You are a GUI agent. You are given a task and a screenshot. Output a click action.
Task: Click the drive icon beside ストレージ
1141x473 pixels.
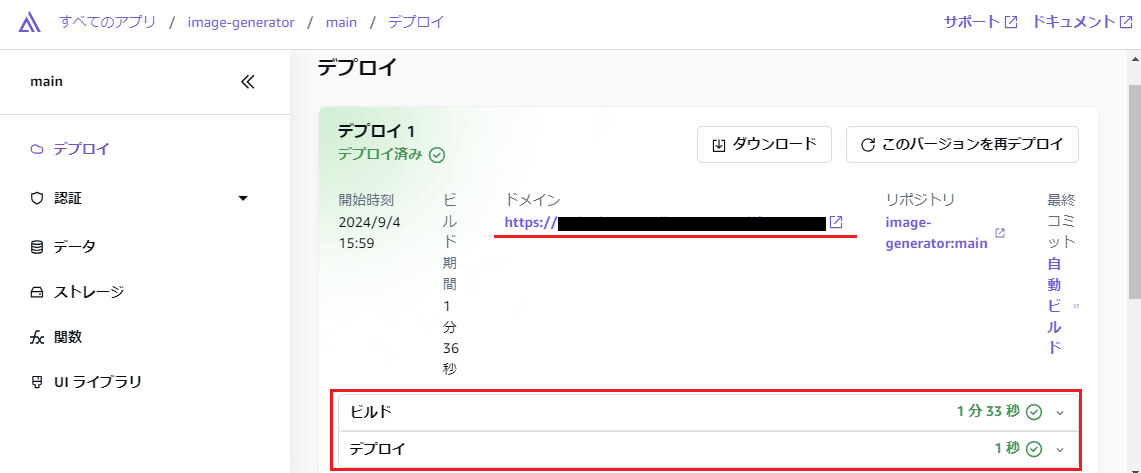[37, 293]
